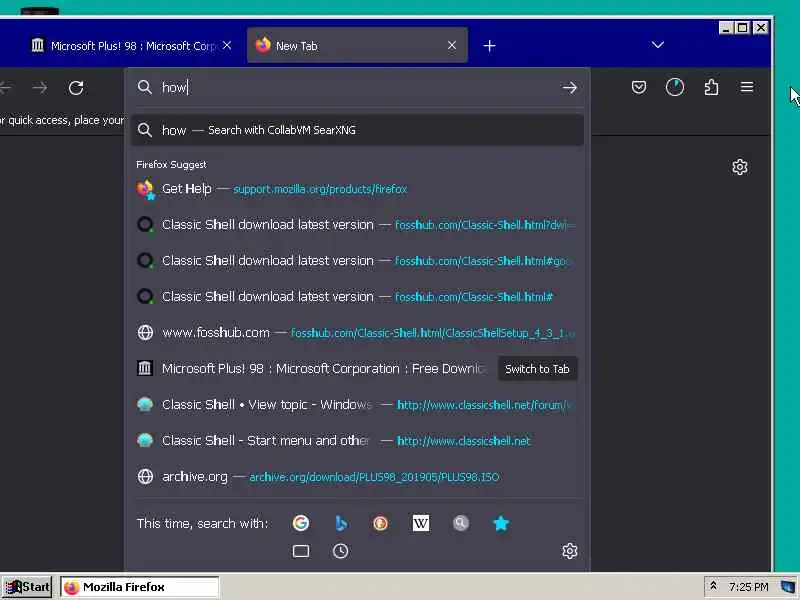Open archive.org PLUS98.ISO download suggestion
Screen dimensions: 800x600
click(357, 477)
